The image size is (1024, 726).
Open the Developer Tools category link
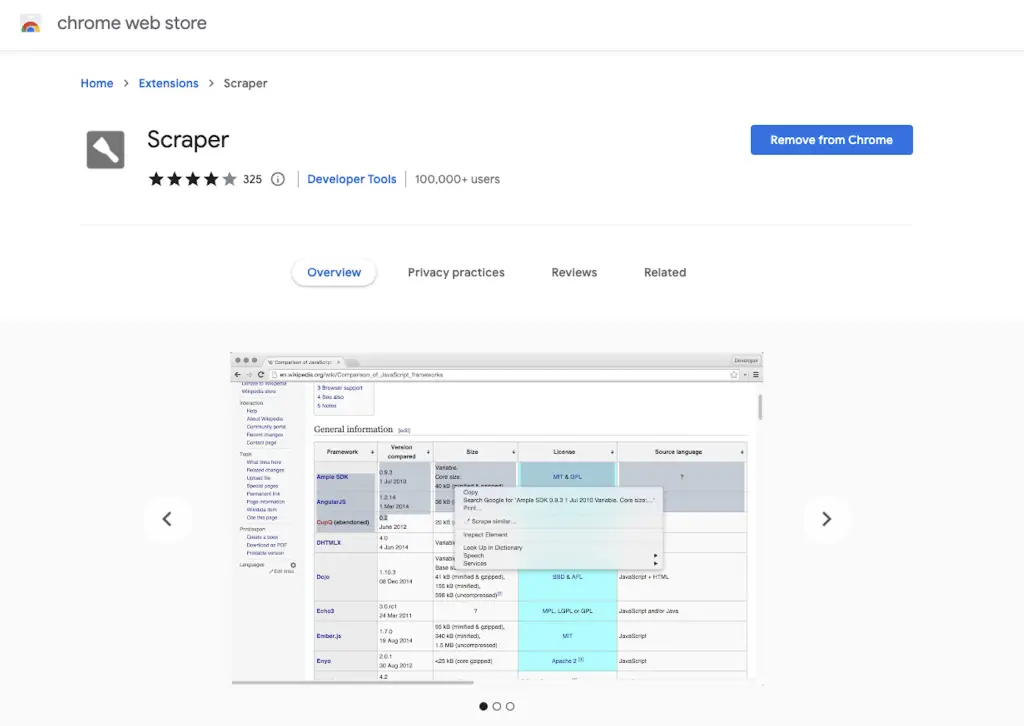click(x=351, y=179)
